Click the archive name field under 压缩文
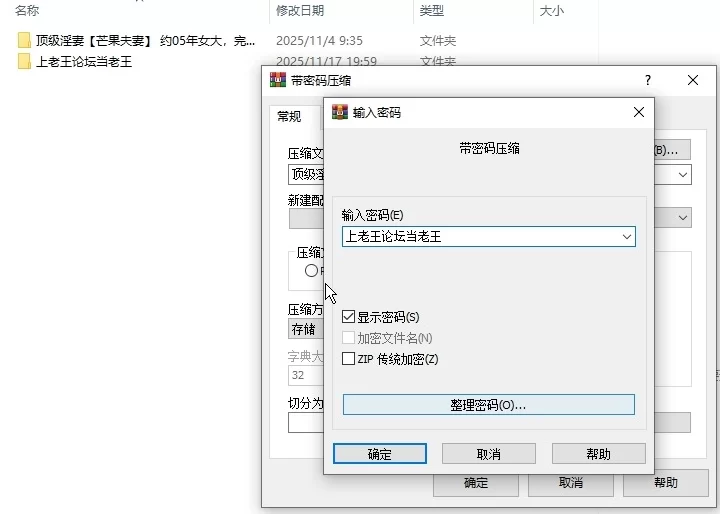 [306, 175]
